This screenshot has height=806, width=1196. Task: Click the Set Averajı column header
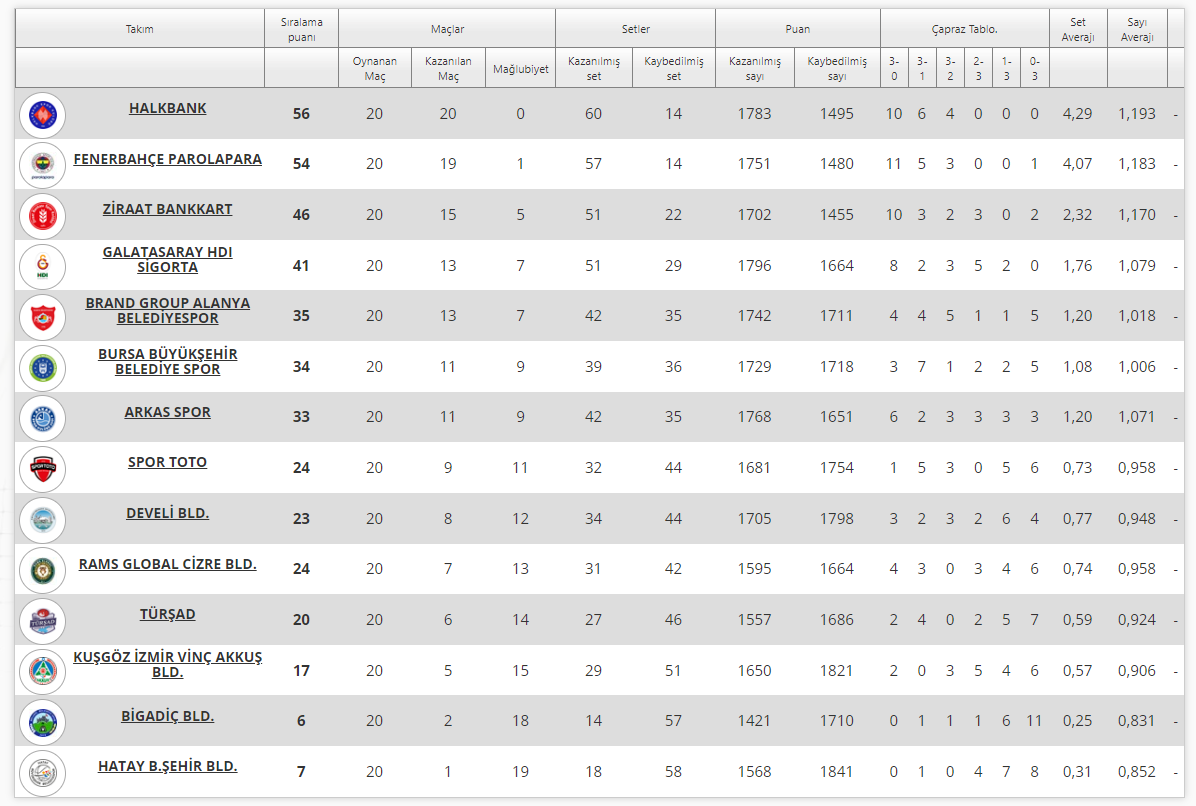(1078, 29)
